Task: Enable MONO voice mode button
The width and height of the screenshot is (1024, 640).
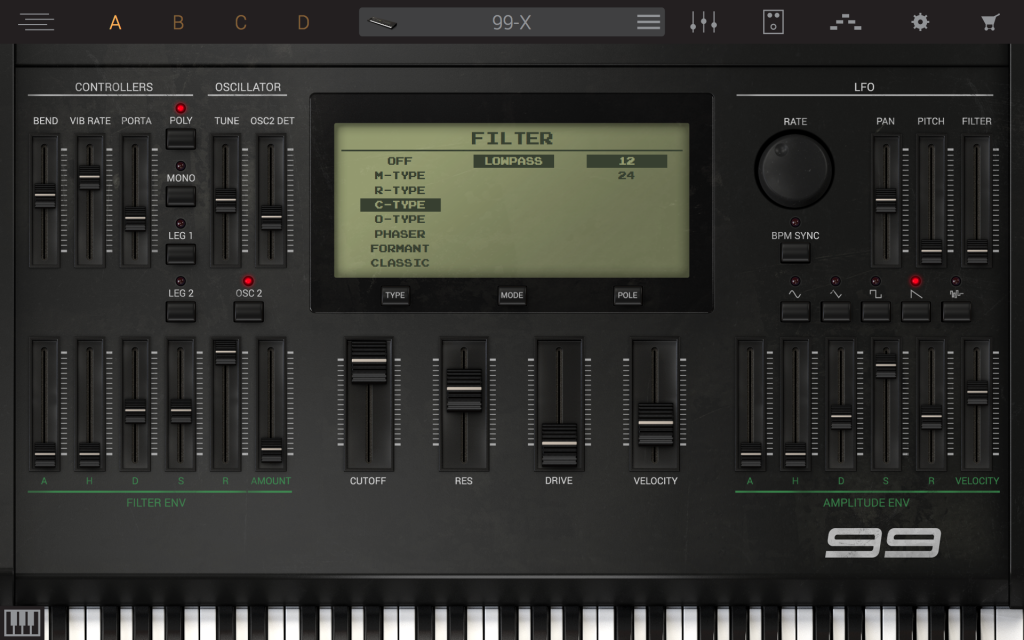Action: point(181,195)
